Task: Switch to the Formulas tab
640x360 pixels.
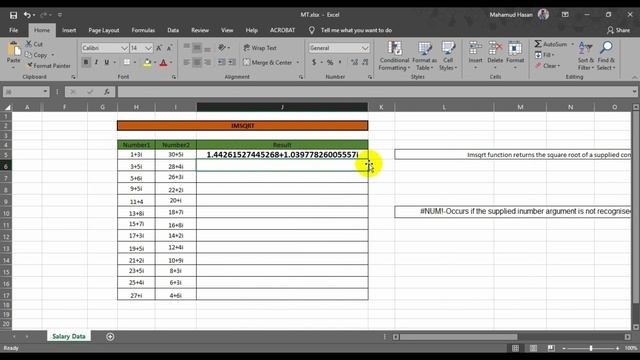Action: (x=143, y=30)
